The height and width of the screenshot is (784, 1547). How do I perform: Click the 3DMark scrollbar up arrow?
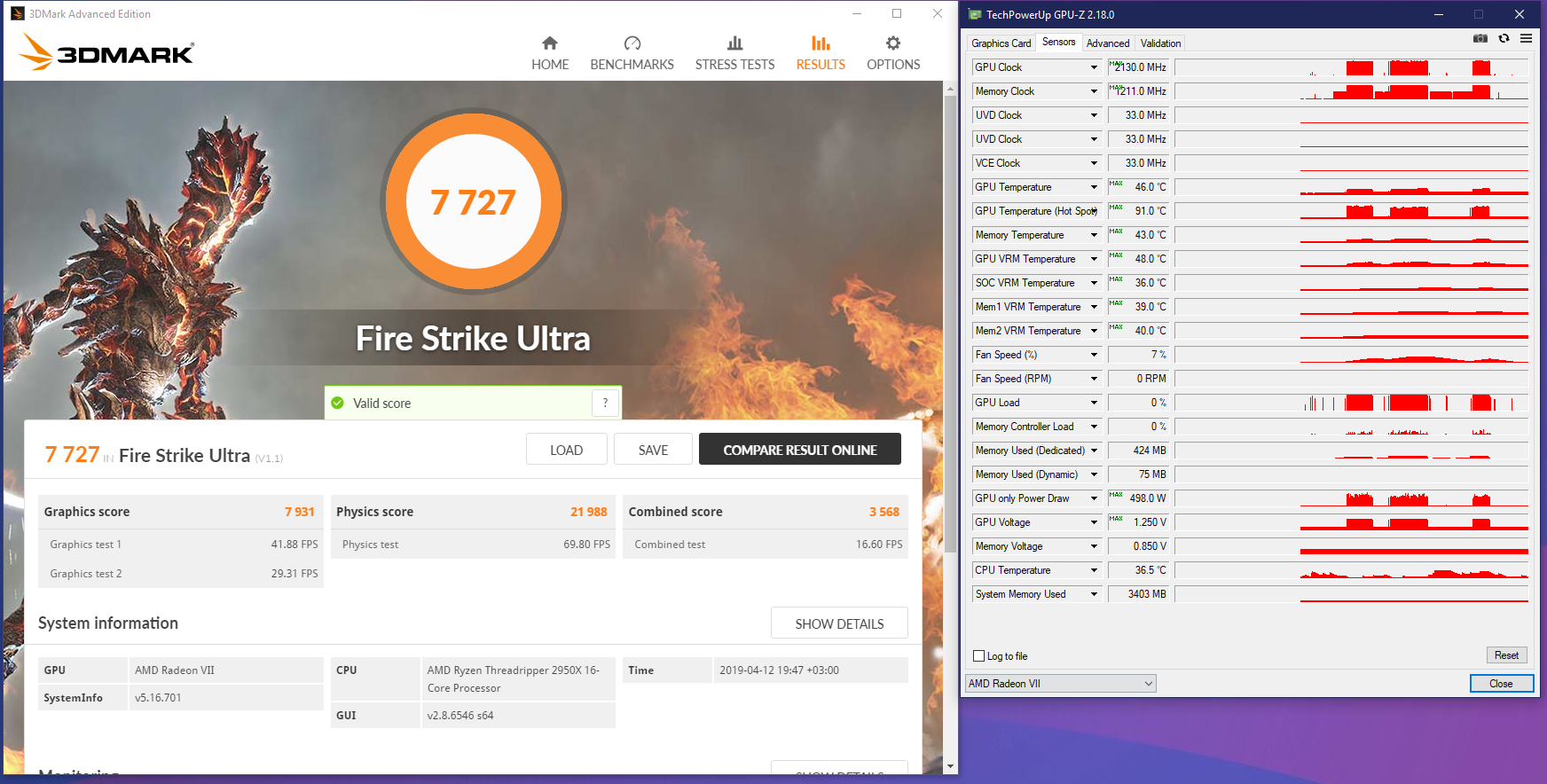(950, 89)
